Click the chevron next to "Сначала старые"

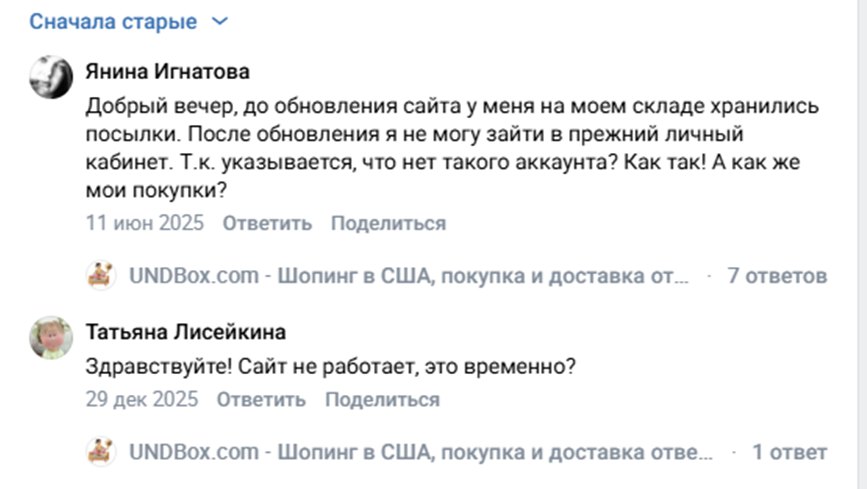tap(221, 21)
